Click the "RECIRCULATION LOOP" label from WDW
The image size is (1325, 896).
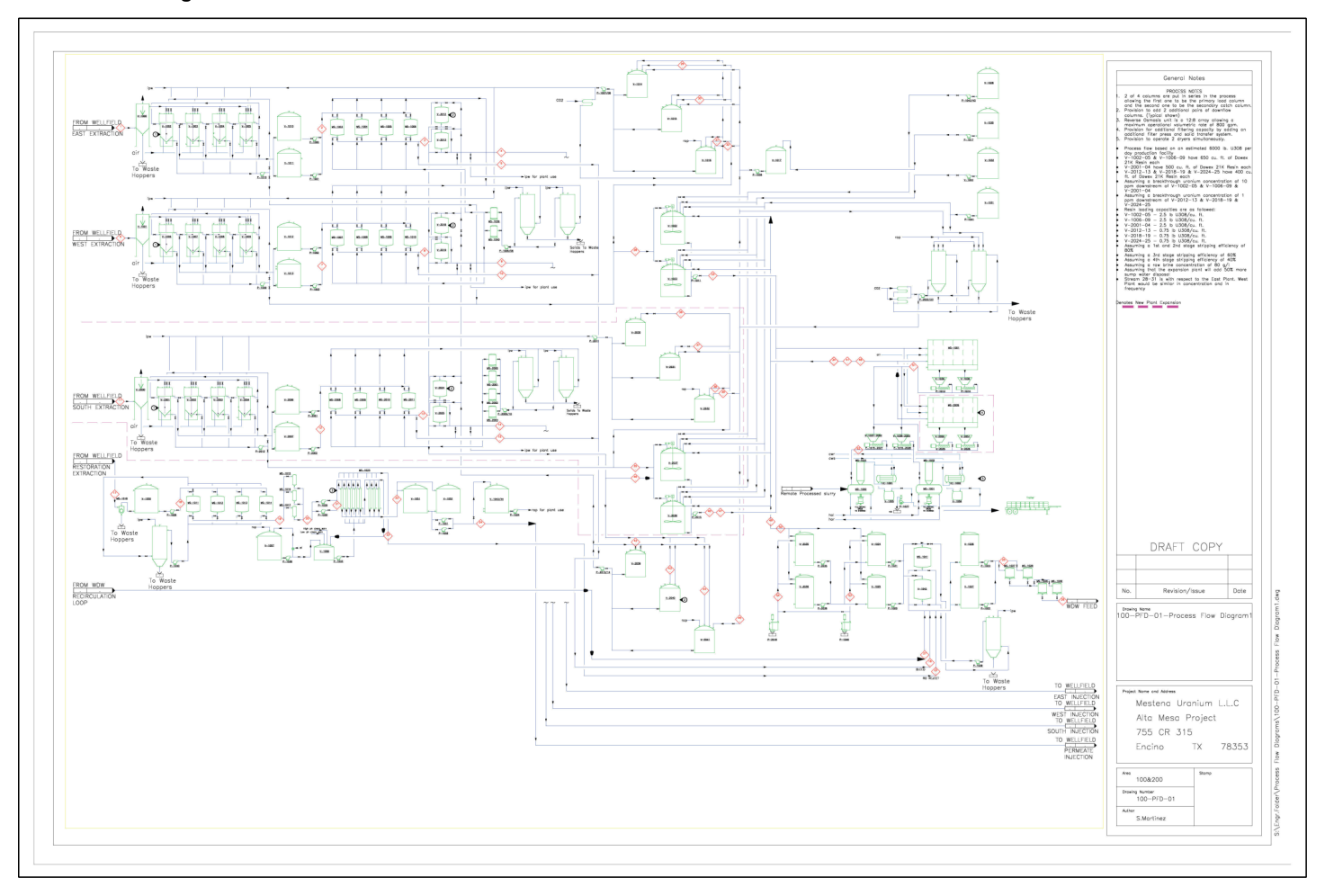point(94,600)
